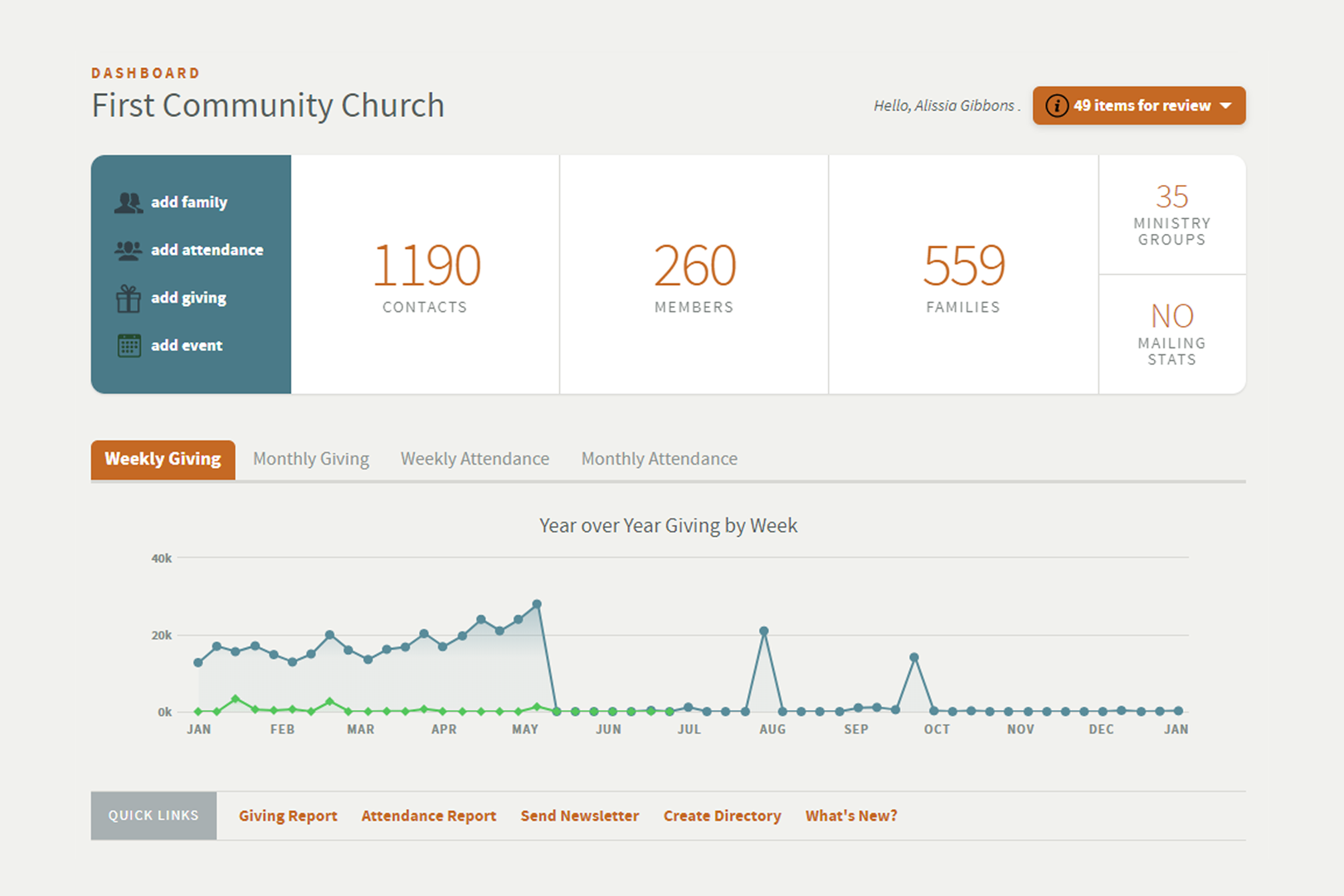Expand the 49 items for review dropdown arrow
Image resolution: width=1344 pixels, height=896 pixels.
coord(1225,106)
